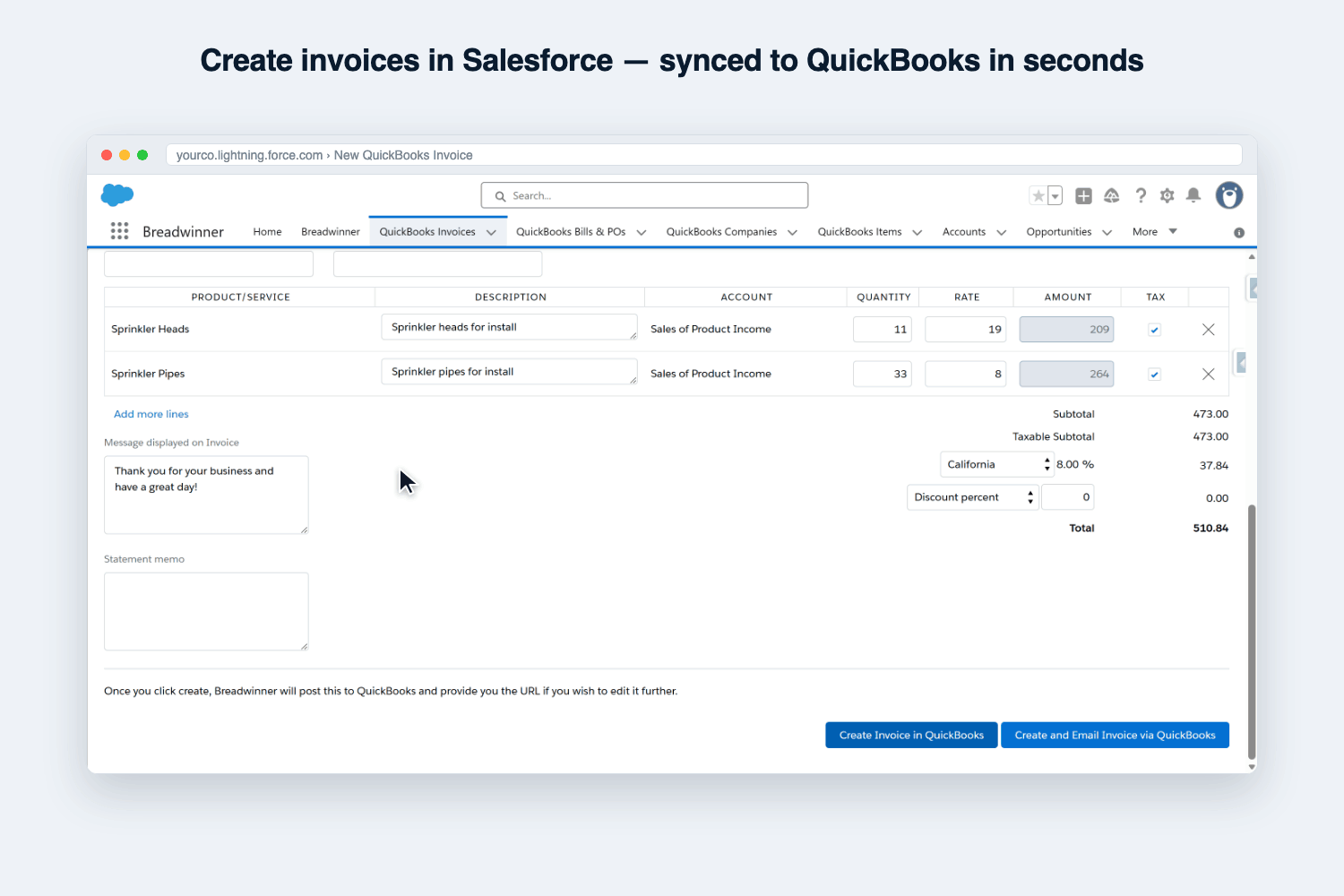
Task: Click the browser address bar
Action: [704, 155]
